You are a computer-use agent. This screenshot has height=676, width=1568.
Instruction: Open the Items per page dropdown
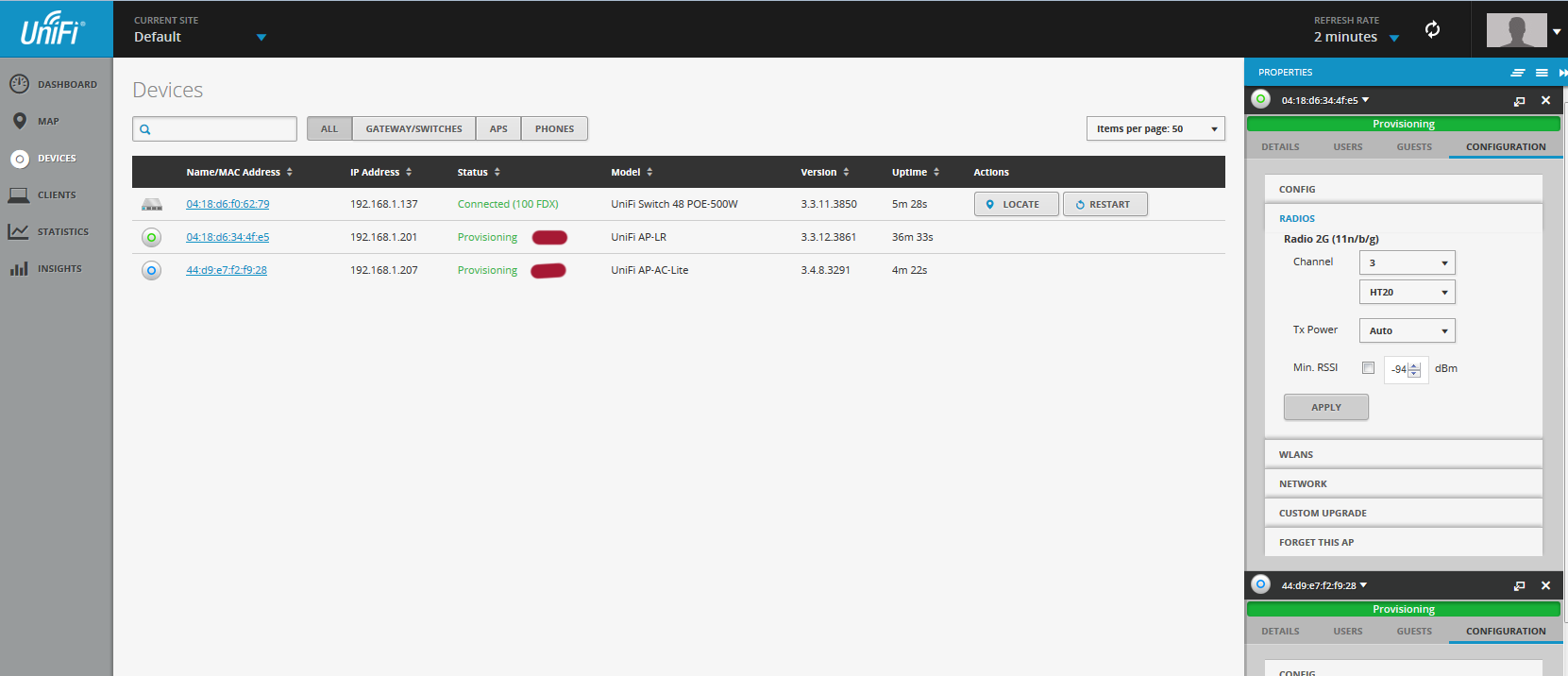point(1155,128)
